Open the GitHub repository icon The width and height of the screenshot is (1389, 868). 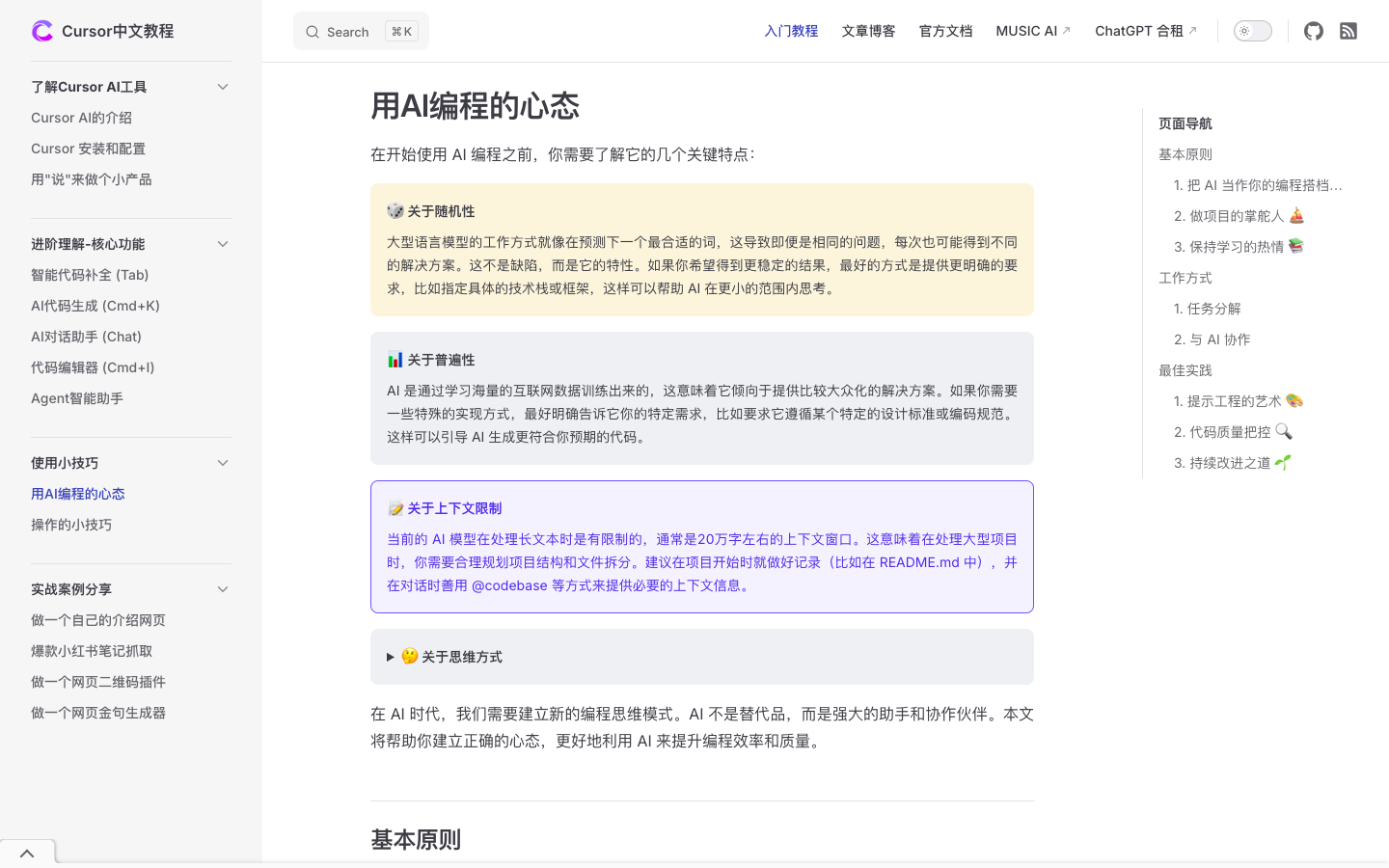pos(1314,31)
